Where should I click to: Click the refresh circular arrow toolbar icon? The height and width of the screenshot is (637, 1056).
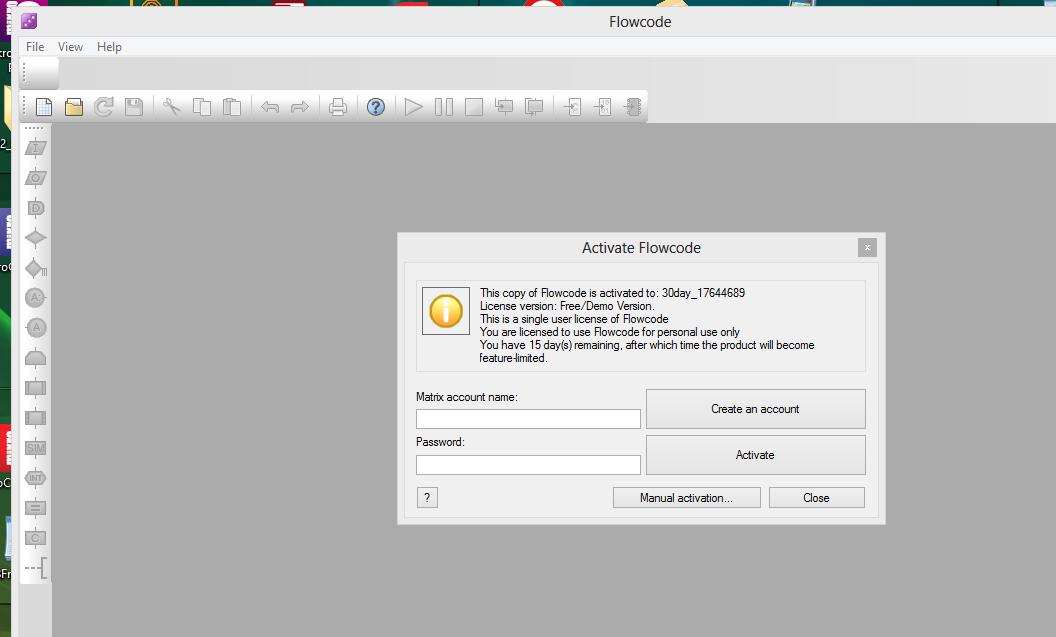click(104, 106)
